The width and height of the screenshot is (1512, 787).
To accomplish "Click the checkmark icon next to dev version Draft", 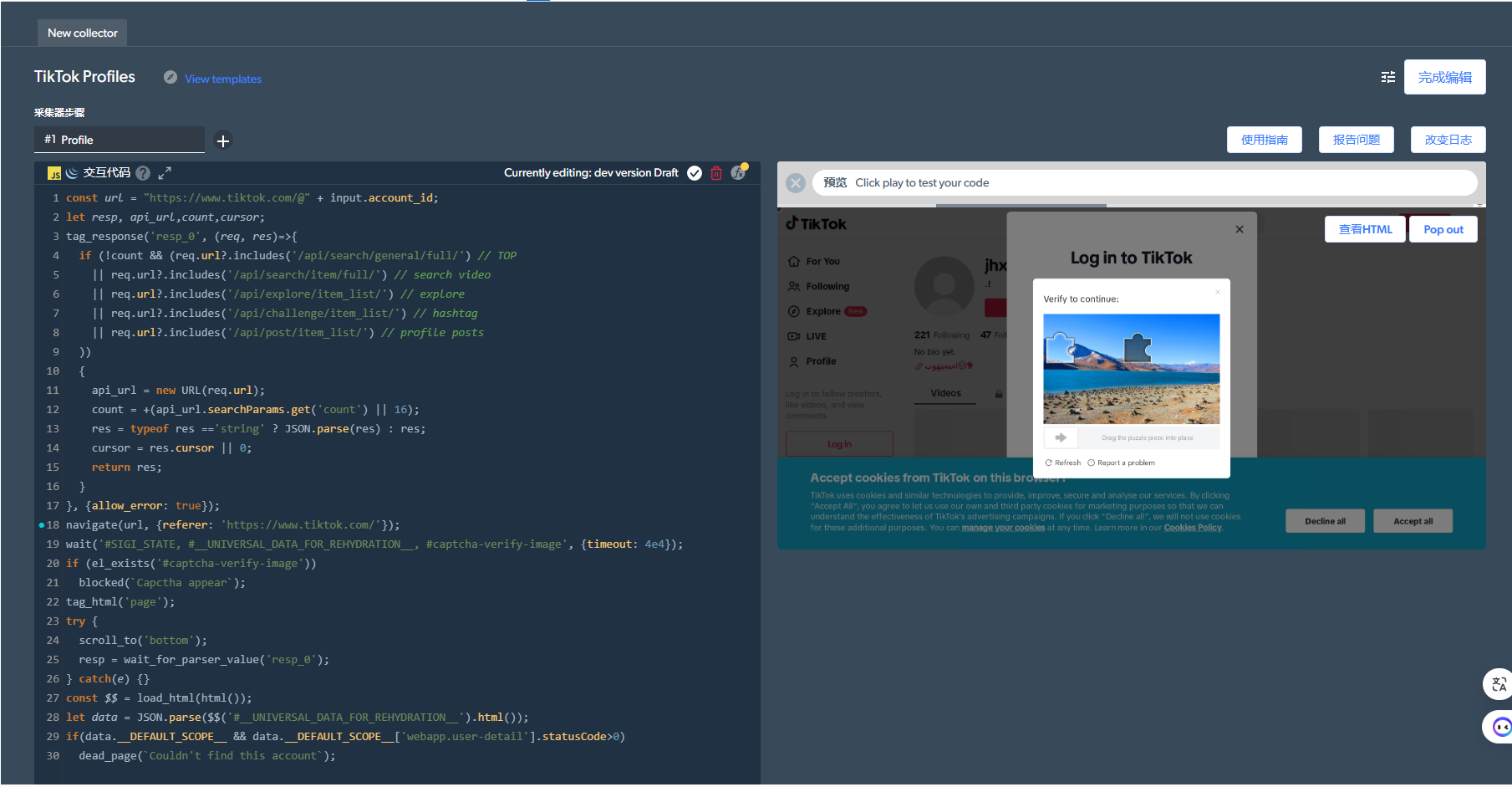I will [695, 173].
